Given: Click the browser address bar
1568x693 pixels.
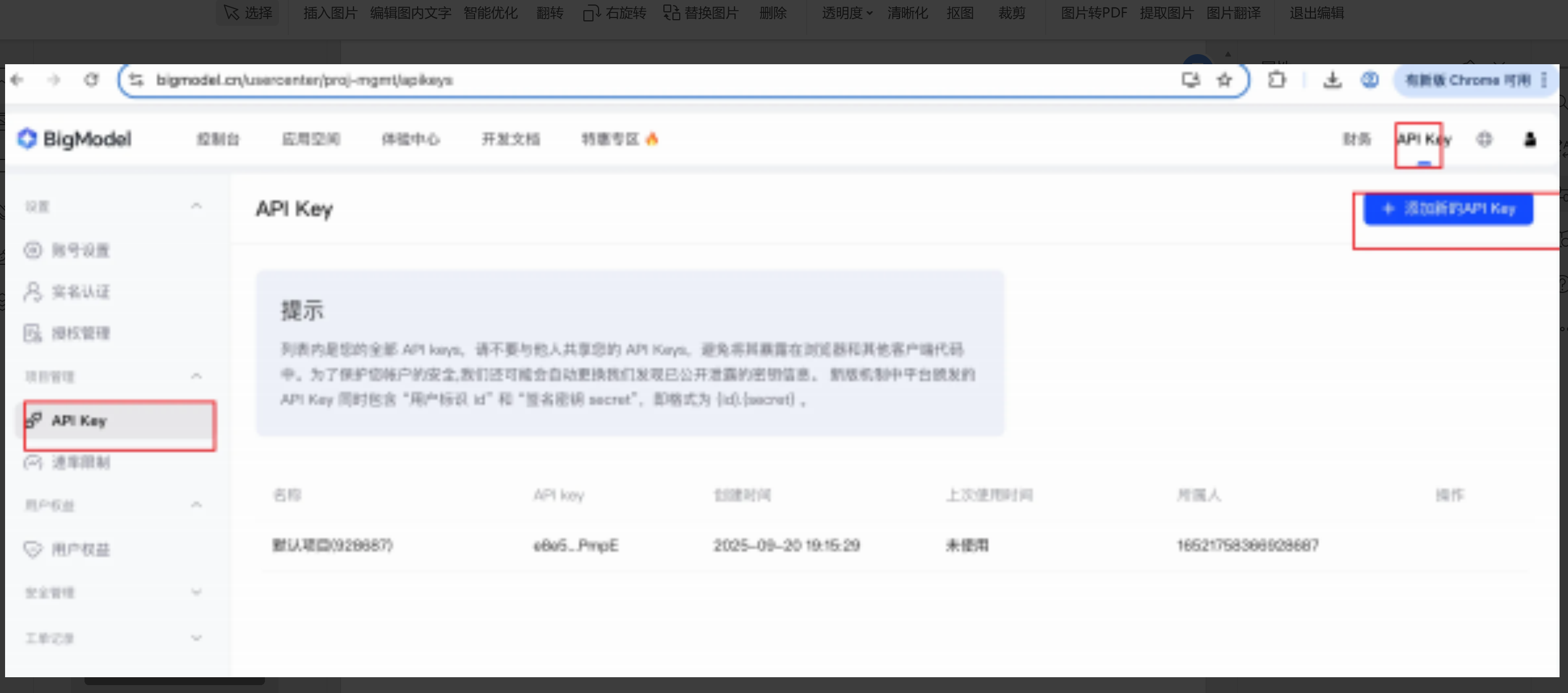Looking at the screenshot, I should pyautogui.click(x=609, y=79).
